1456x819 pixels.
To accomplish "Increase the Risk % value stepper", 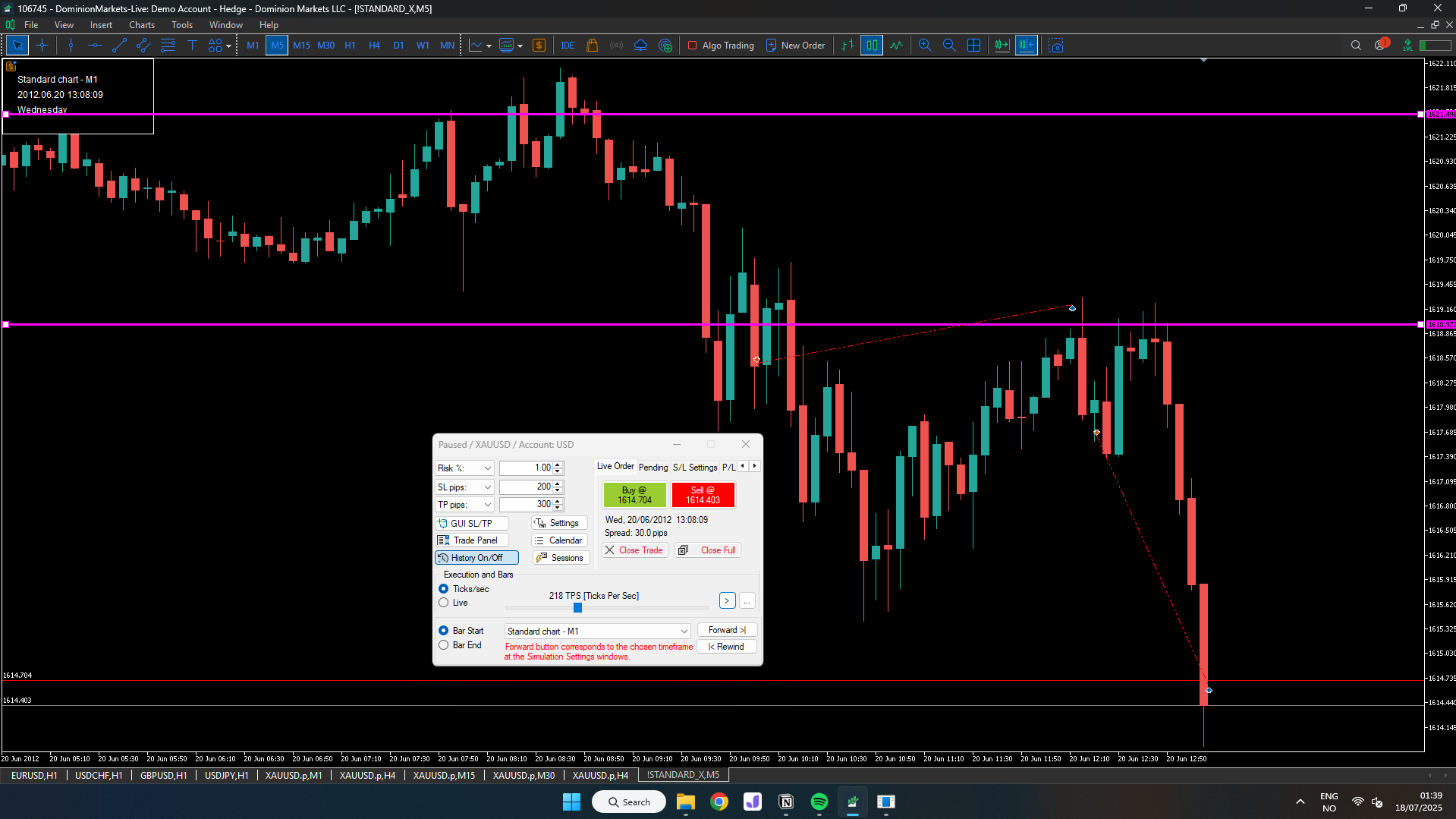I will [558, 465].
